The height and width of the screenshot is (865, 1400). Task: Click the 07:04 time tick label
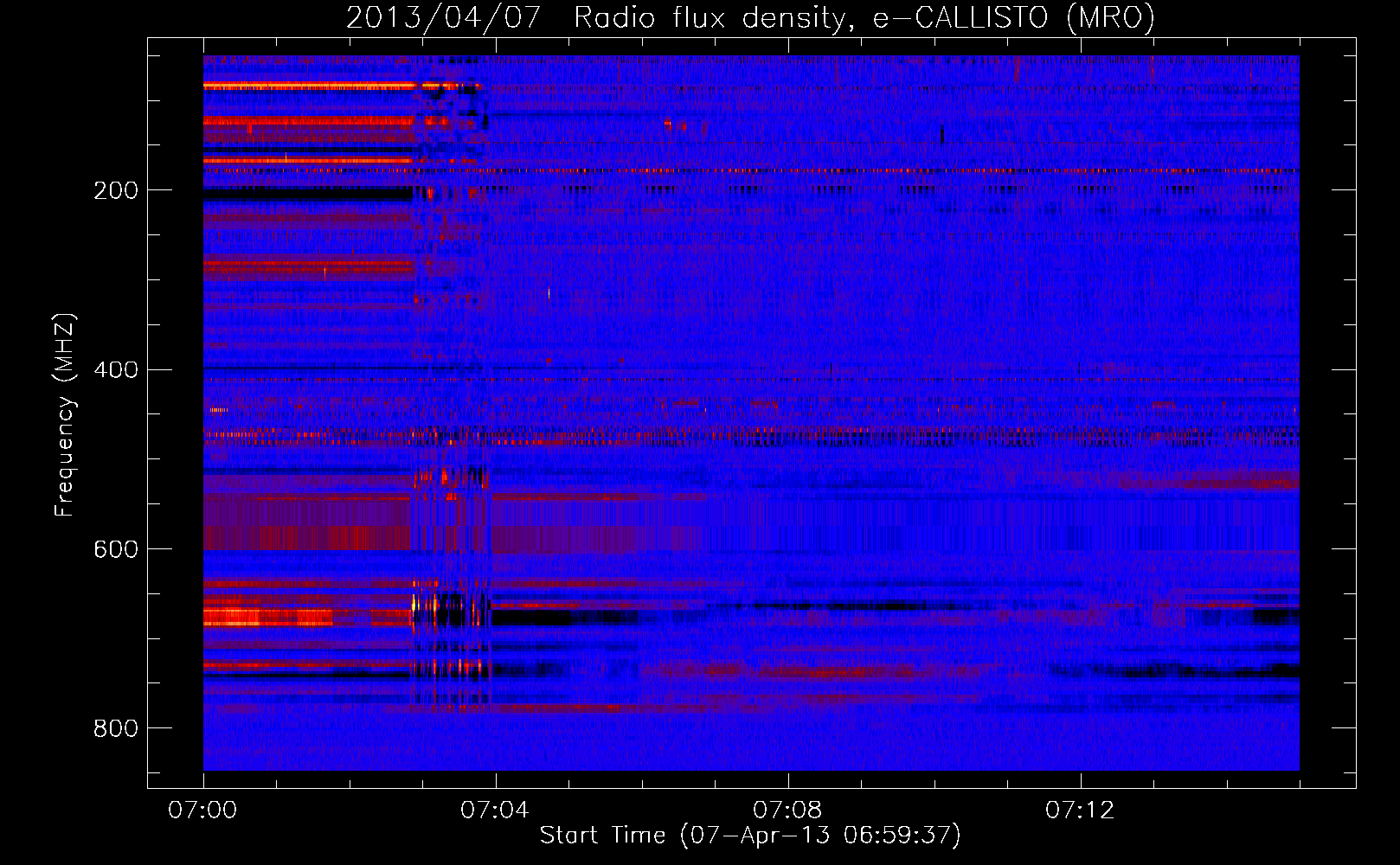pos(495,811)
